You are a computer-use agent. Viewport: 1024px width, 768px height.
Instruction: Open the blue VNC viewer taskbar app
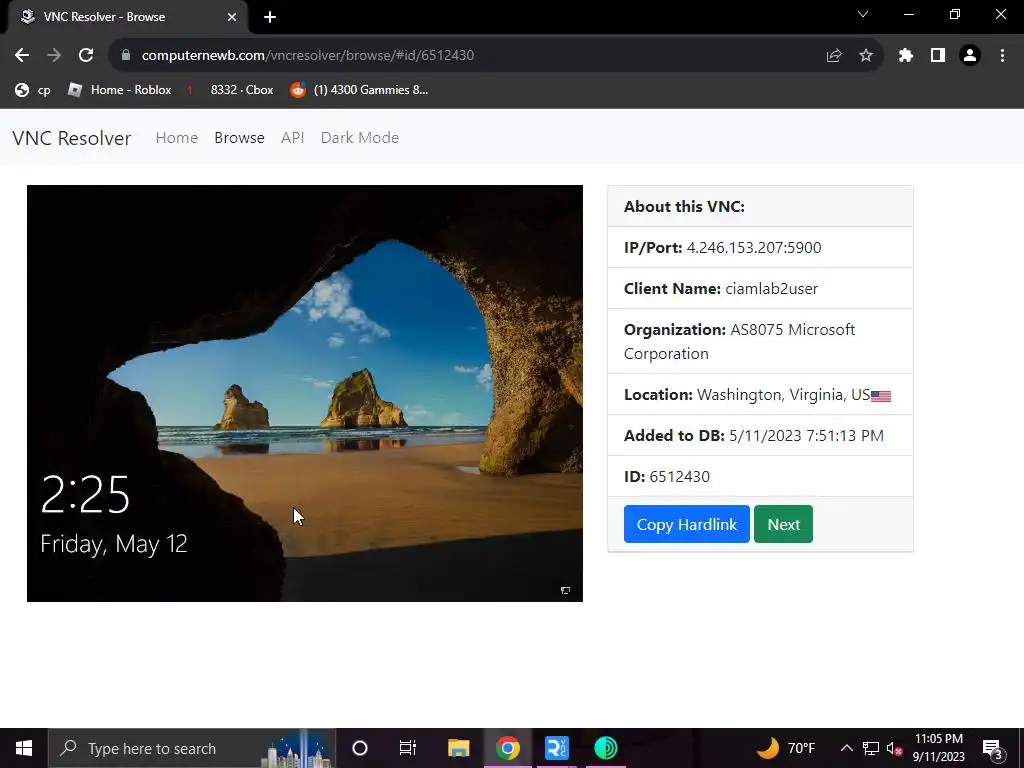(x=556, y=748)
